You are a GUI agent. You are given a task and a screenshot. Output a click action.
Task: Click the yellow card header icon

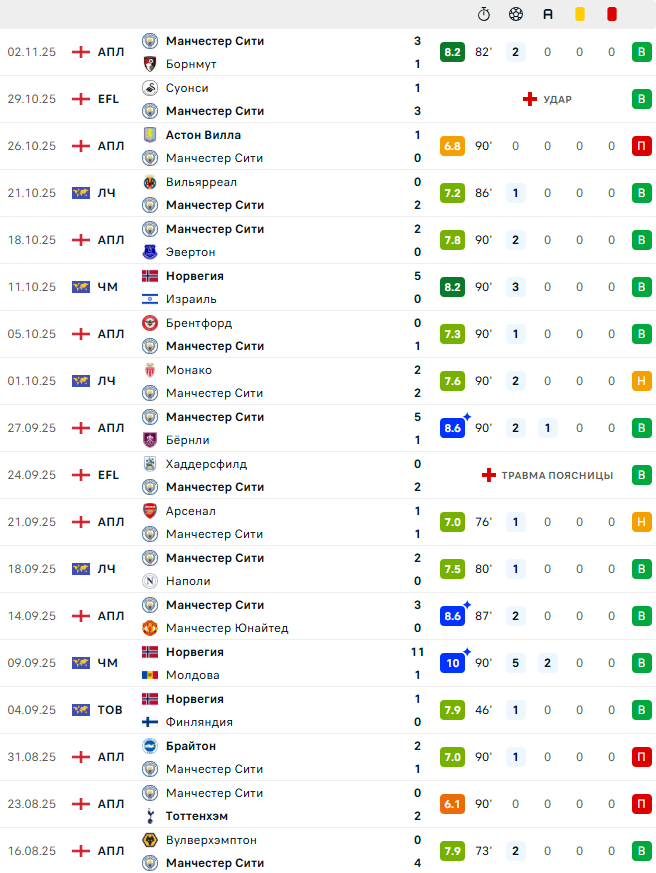580,14
